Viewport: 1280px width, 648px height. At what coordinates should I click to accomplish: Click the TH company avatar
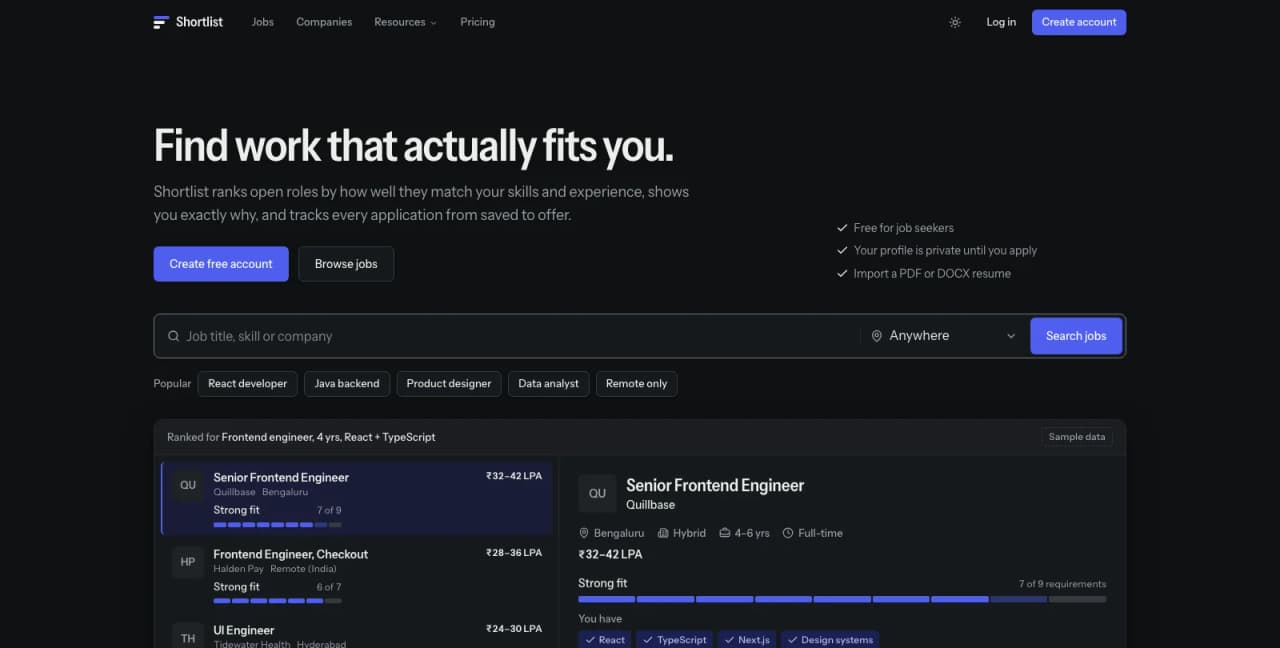[188, 636]
